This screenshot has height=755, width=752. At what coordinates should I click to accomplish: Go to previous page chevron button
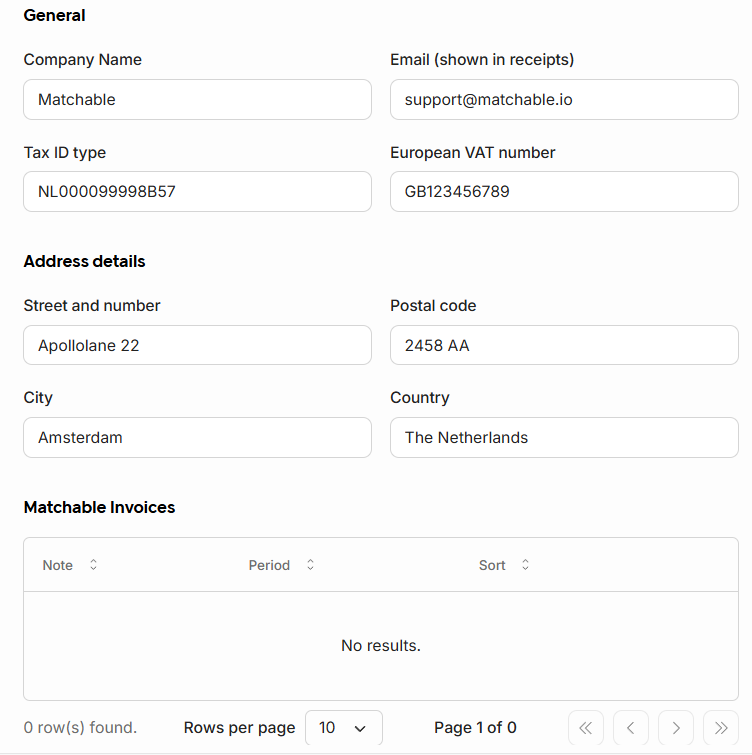pos(631,728)
